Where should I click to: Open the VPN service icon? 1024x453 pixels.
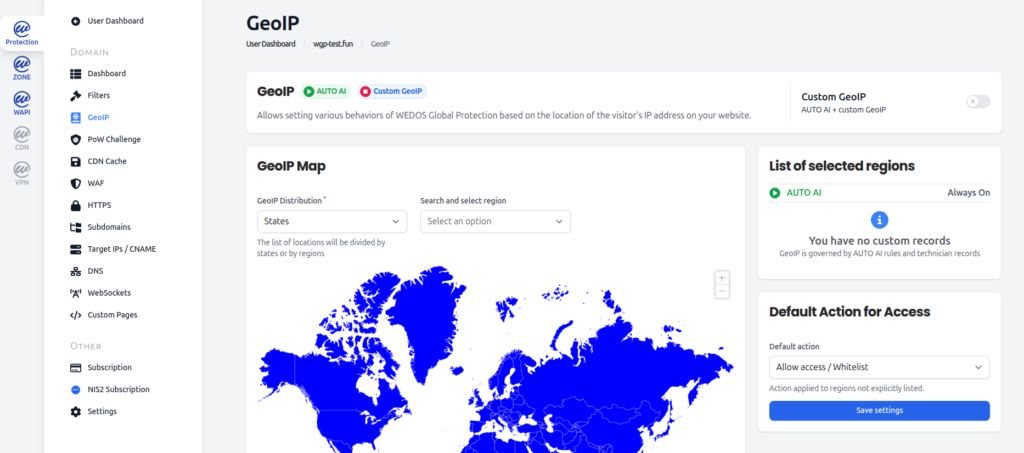(22, 174)
